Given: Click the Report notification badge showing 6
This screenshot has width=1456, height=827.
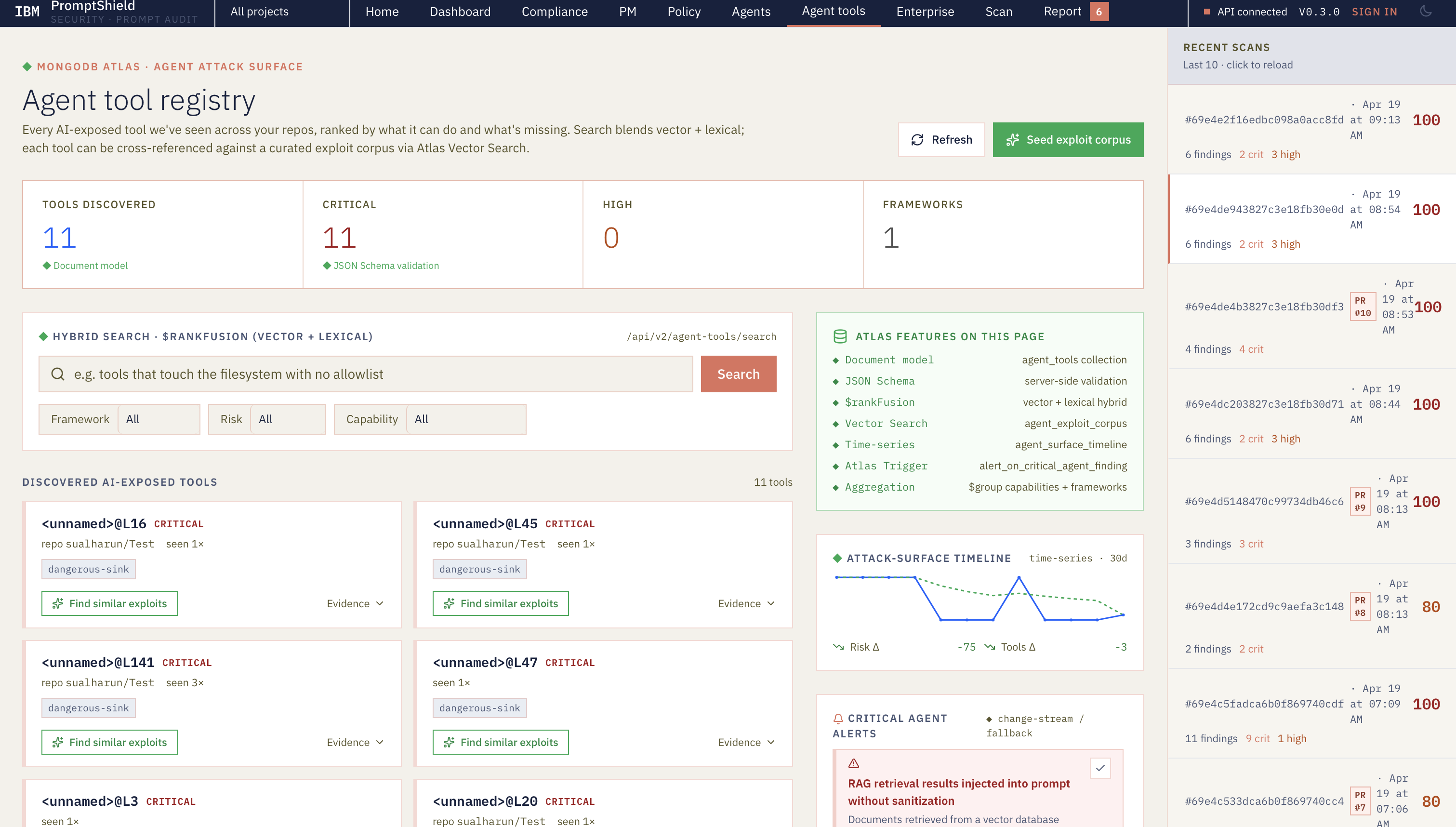Looking at the screenshot, I should pos(1099,12).
